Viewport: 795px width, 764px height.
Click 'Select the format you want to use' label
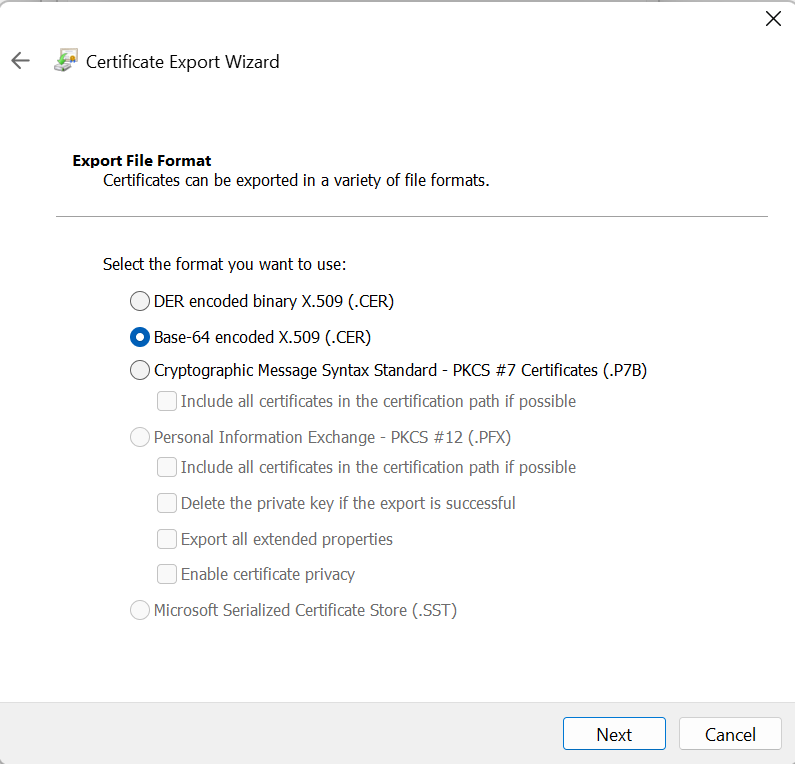(x=224, y=265)
